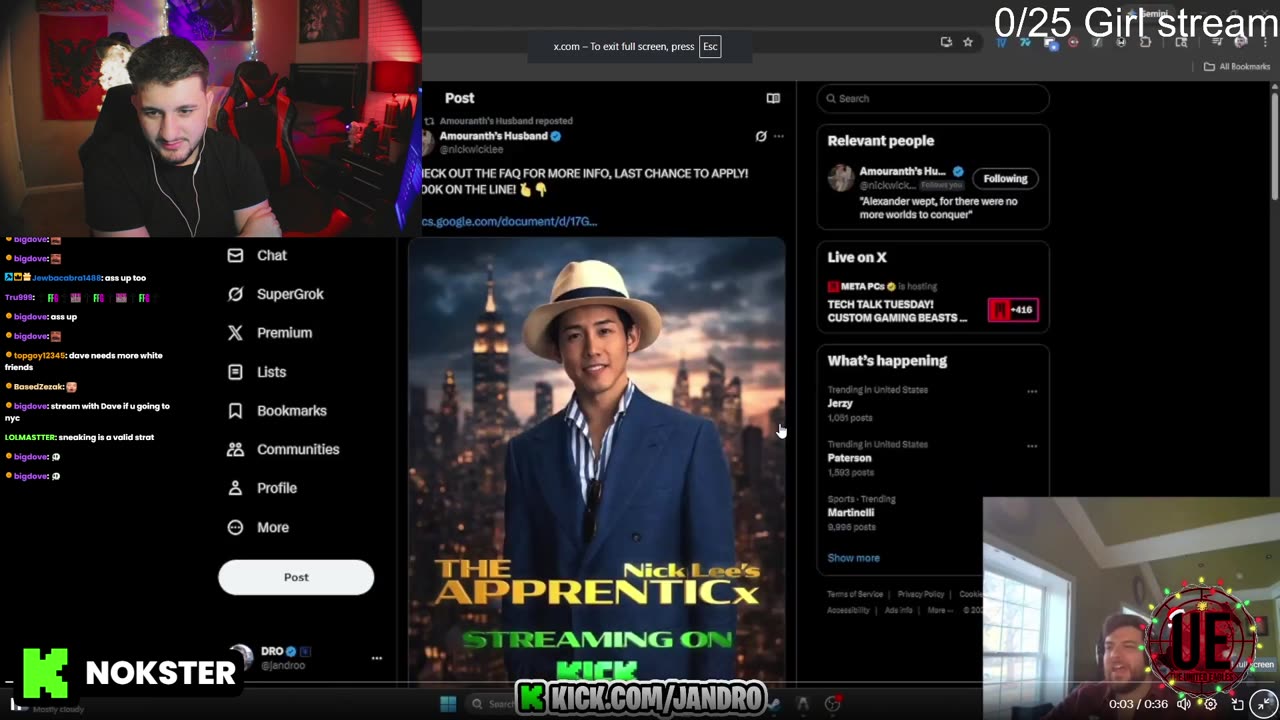Open the Paterson trending topic
Screen dimensions: 1280x720
click(849, 458)
